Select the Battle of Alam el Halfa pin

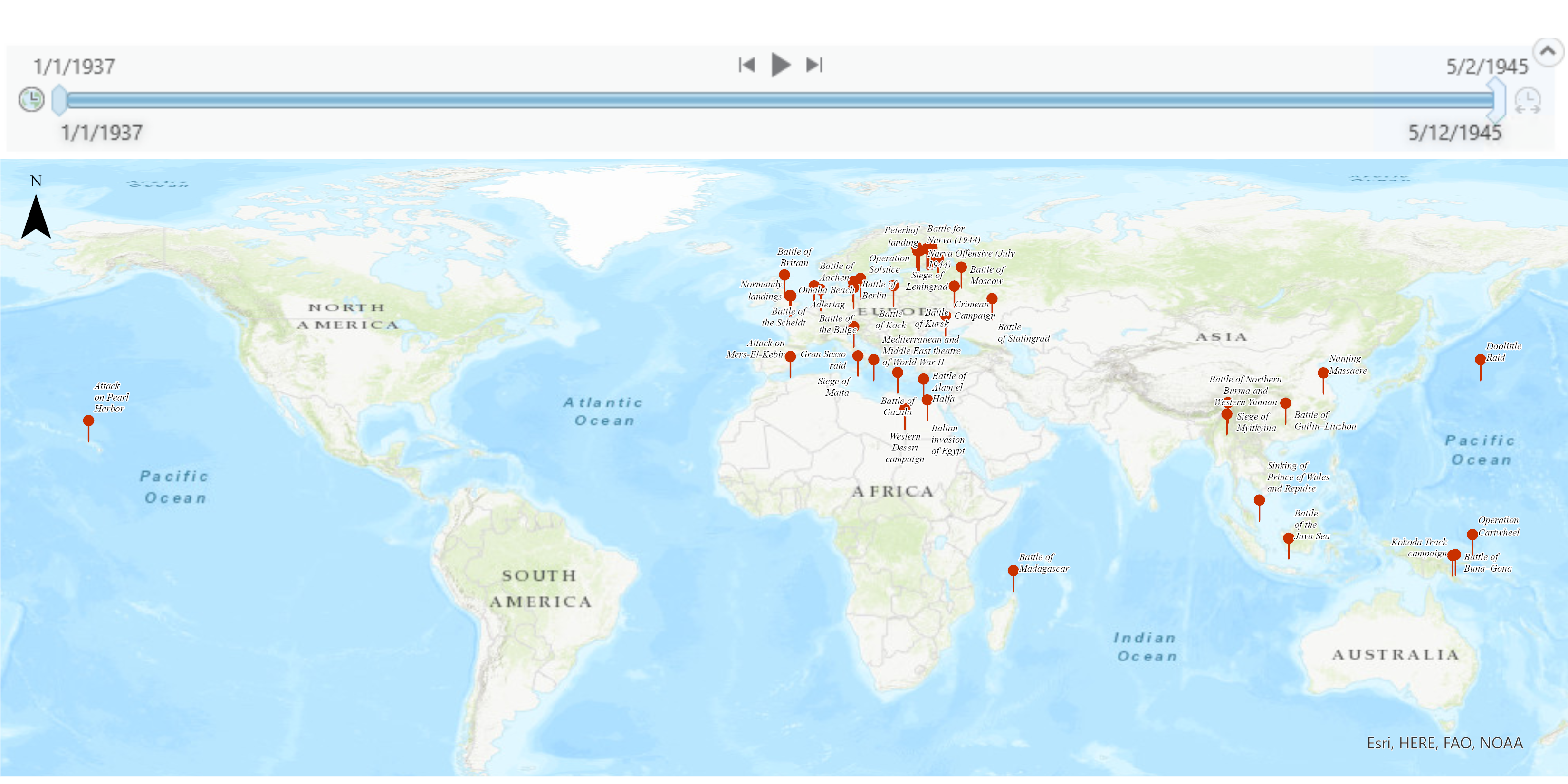pyautogui.click(x=923, y=386)
